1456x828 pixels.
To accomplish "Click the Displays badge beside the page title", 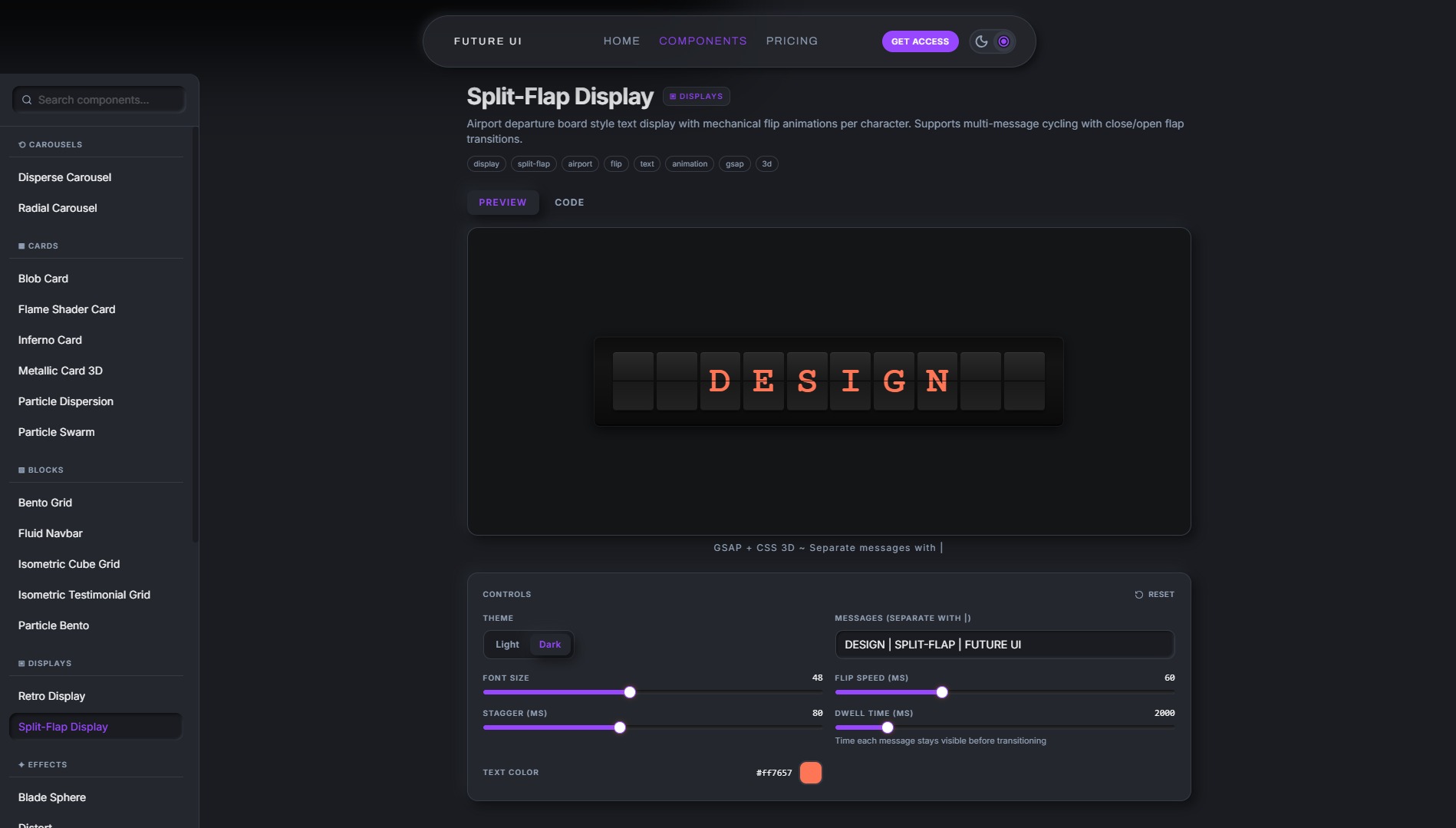I will tap(696, 96).
